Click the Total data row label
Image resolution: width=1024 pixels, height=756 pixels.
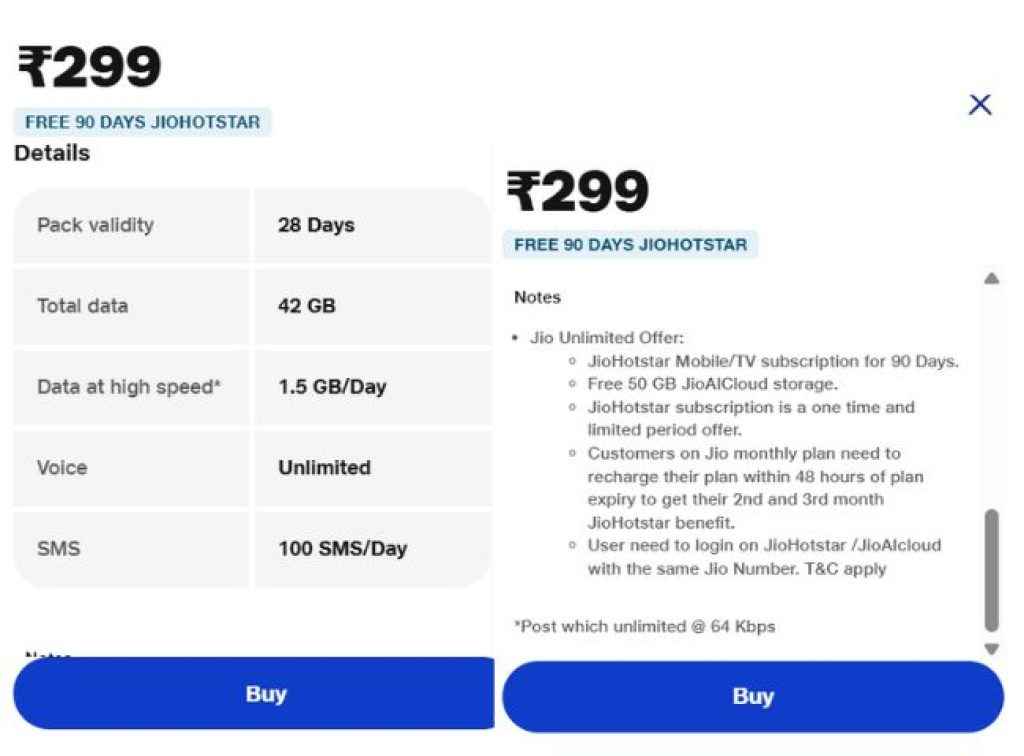[82, 306]
